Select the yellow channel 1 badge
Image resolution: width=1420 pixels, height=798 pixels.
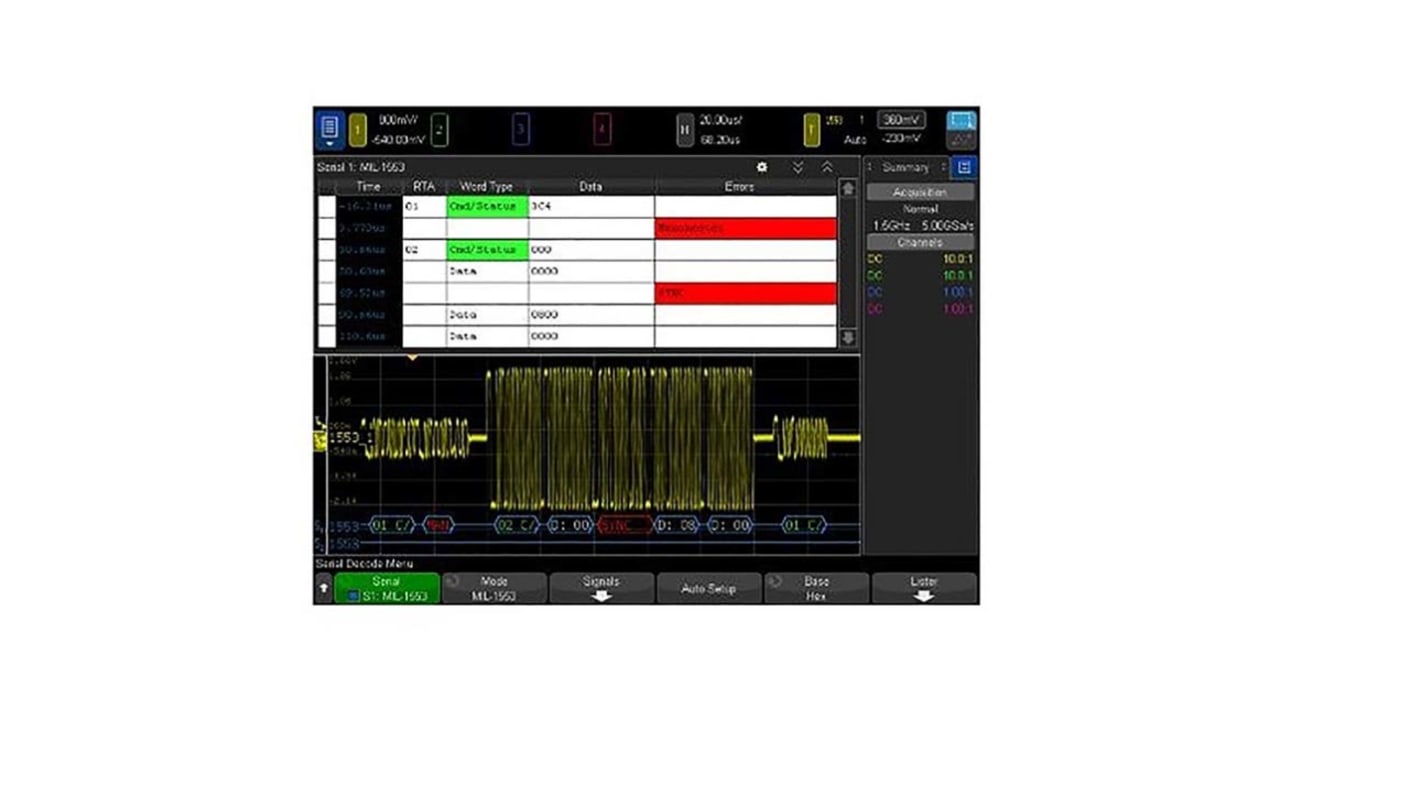click(x=357, y=130)
